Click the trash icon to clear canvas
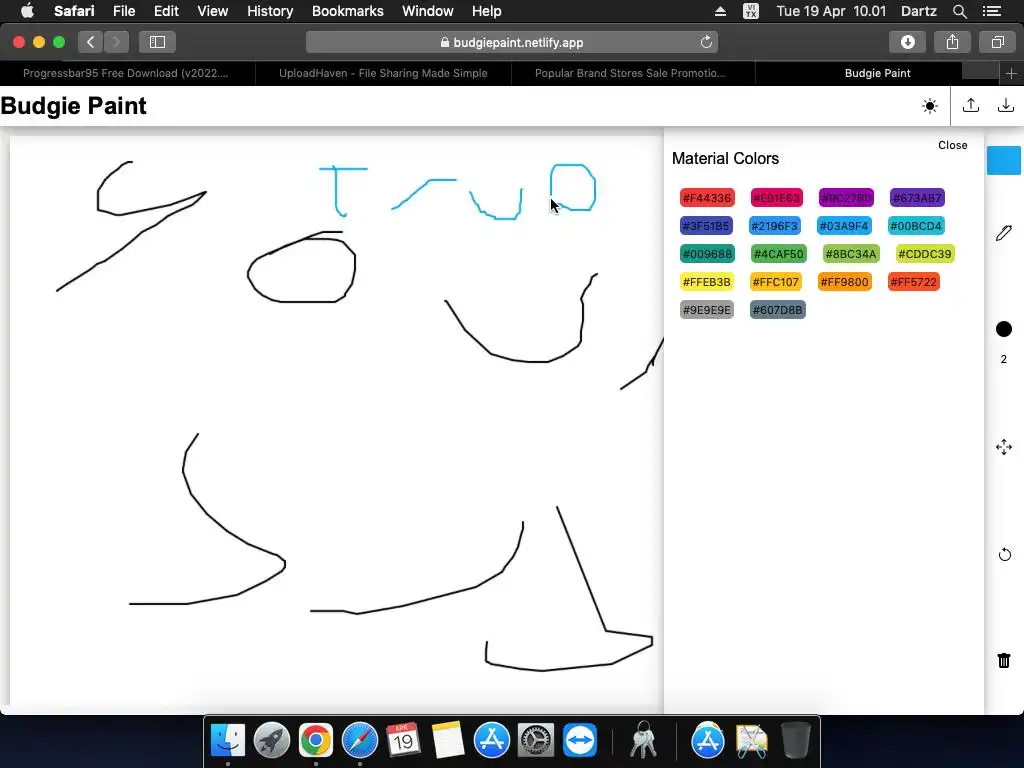 [1004, 660]
